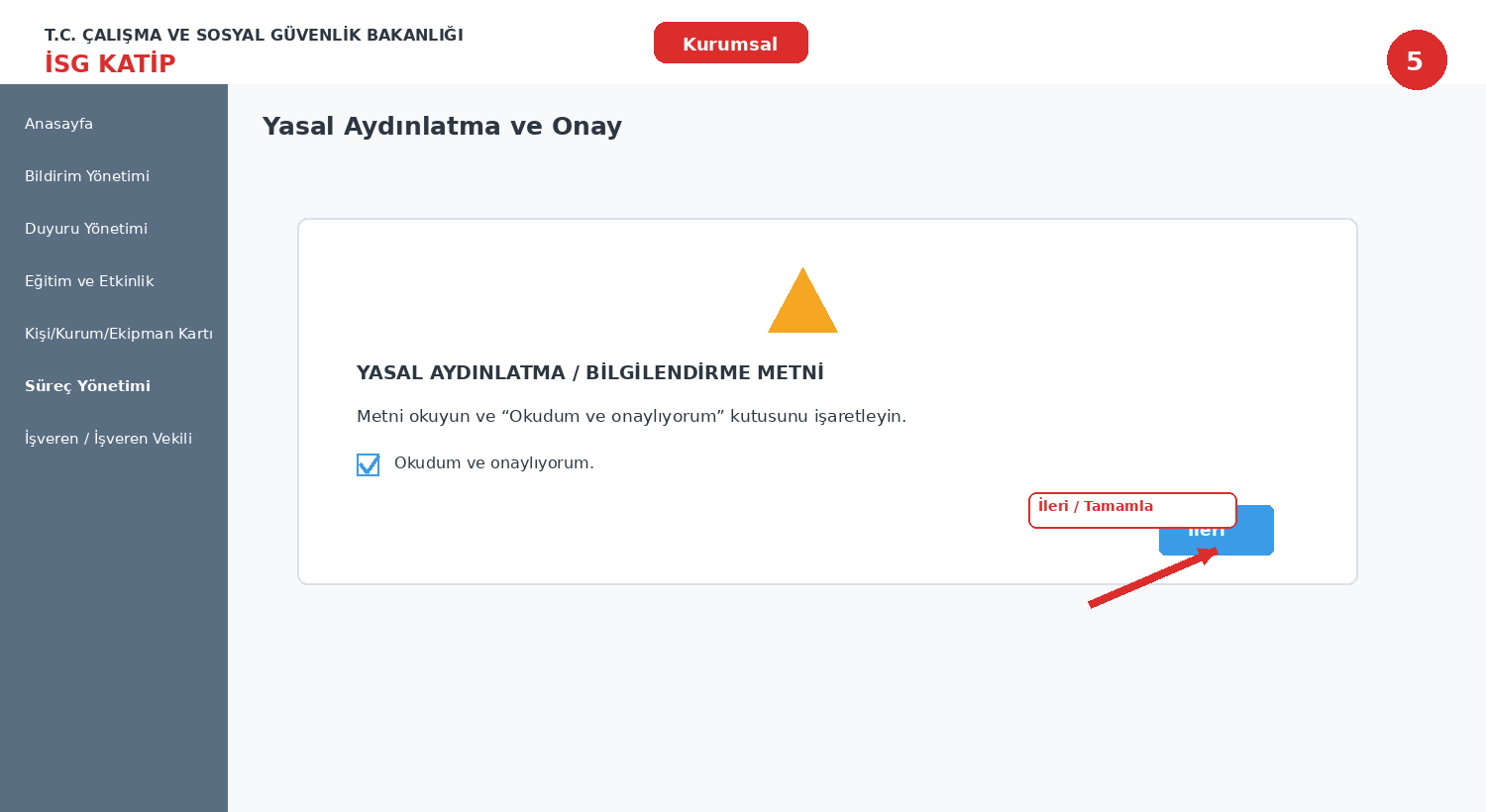This screenshot has height=812, width=1486.
Task: Navigate to Kişi/Kurum/Ekipman Kartı
Action: tap(119, 334)
